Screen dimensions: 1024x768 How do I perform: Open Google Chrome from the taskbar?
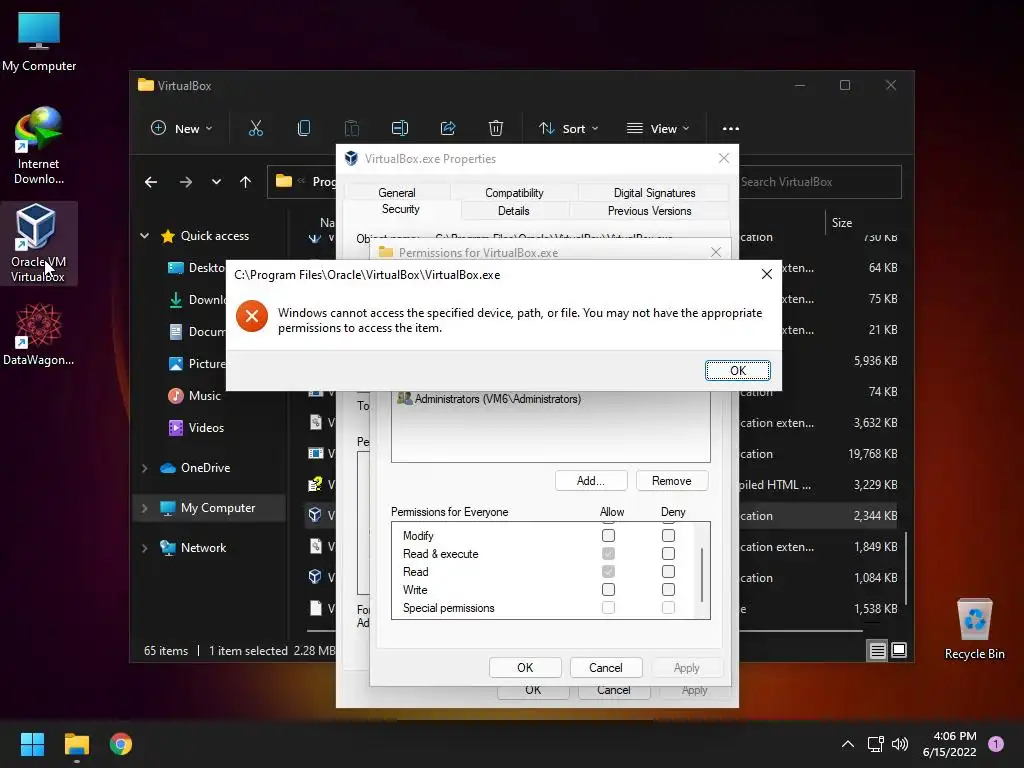click(x=121, y=744)
